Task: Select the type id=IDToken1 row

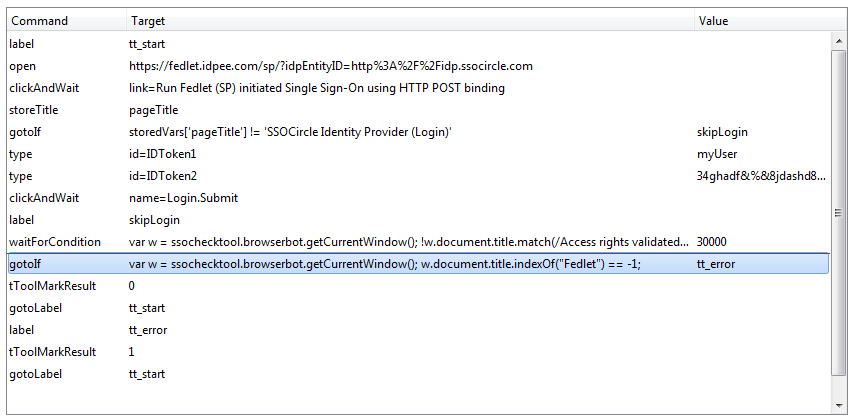Action: (419, 154)
